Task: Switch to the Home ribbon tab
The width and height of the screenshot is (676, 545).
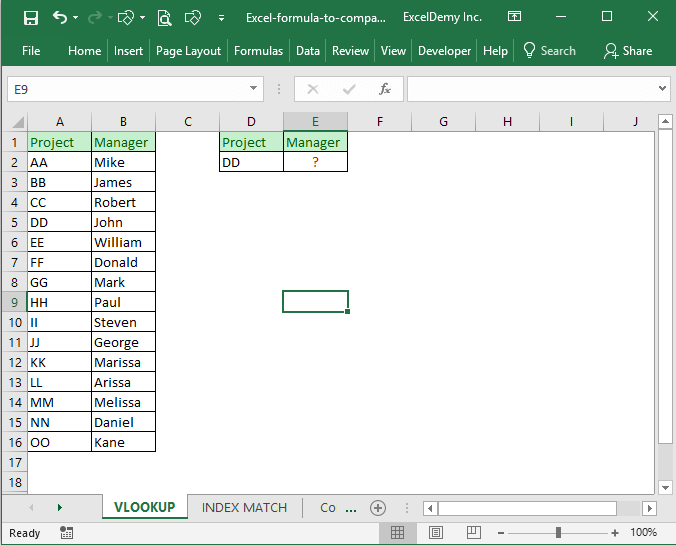Action: [84, 51]
